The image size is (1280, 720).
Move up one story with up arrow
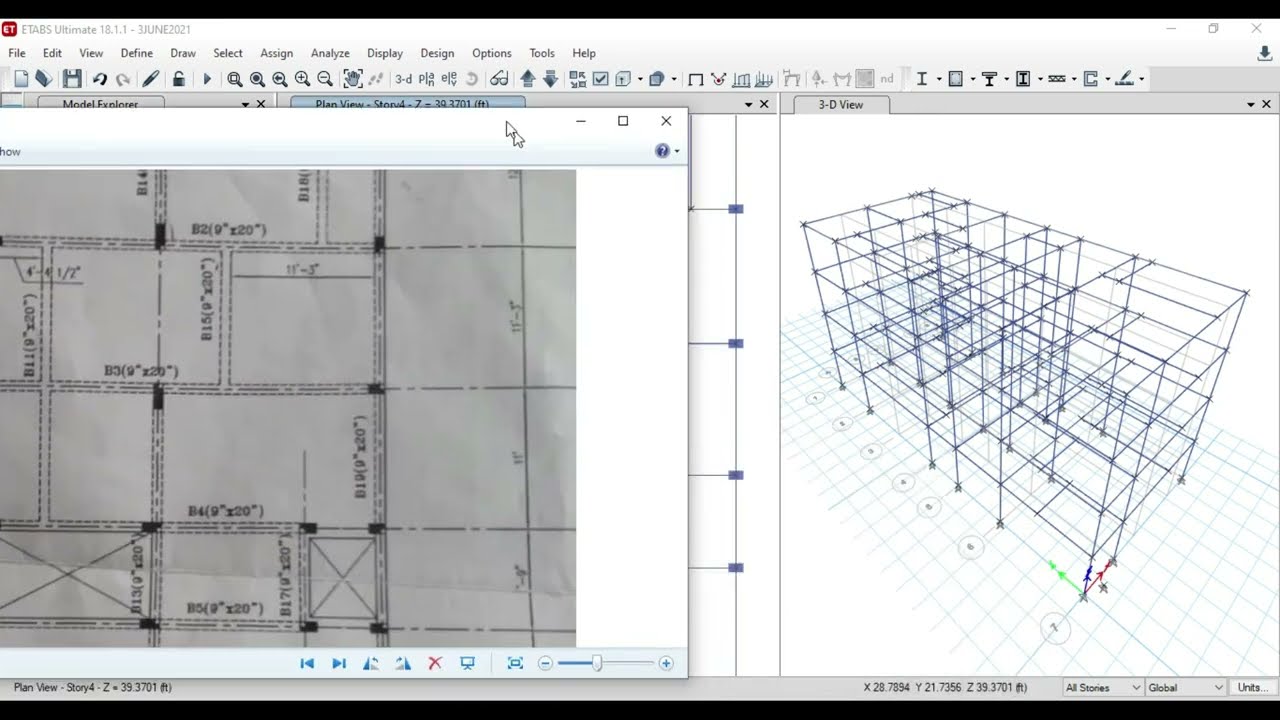point(528,79)
